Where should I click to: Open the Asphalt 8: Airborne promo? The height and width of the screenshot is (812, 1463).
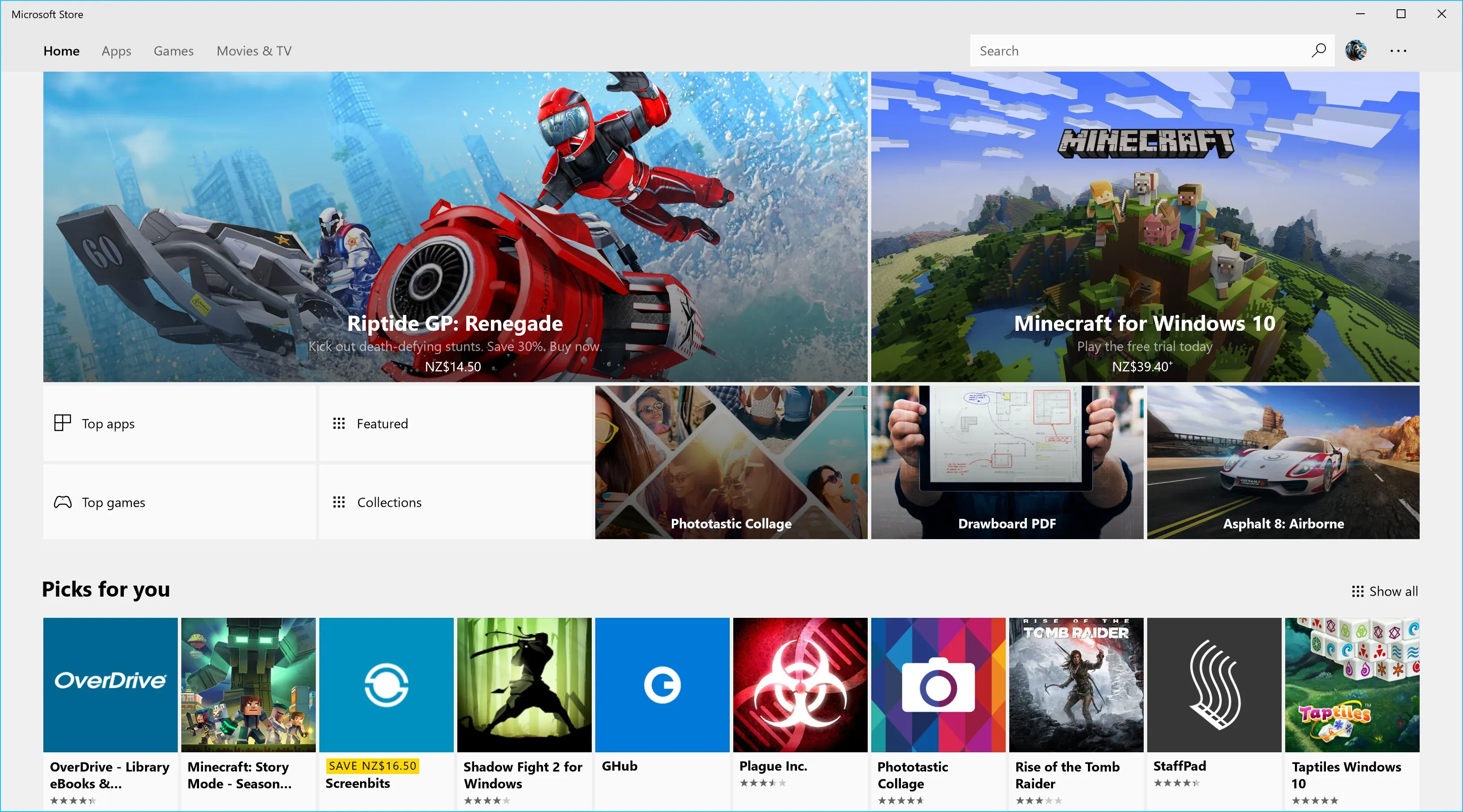coord(1283,462)
